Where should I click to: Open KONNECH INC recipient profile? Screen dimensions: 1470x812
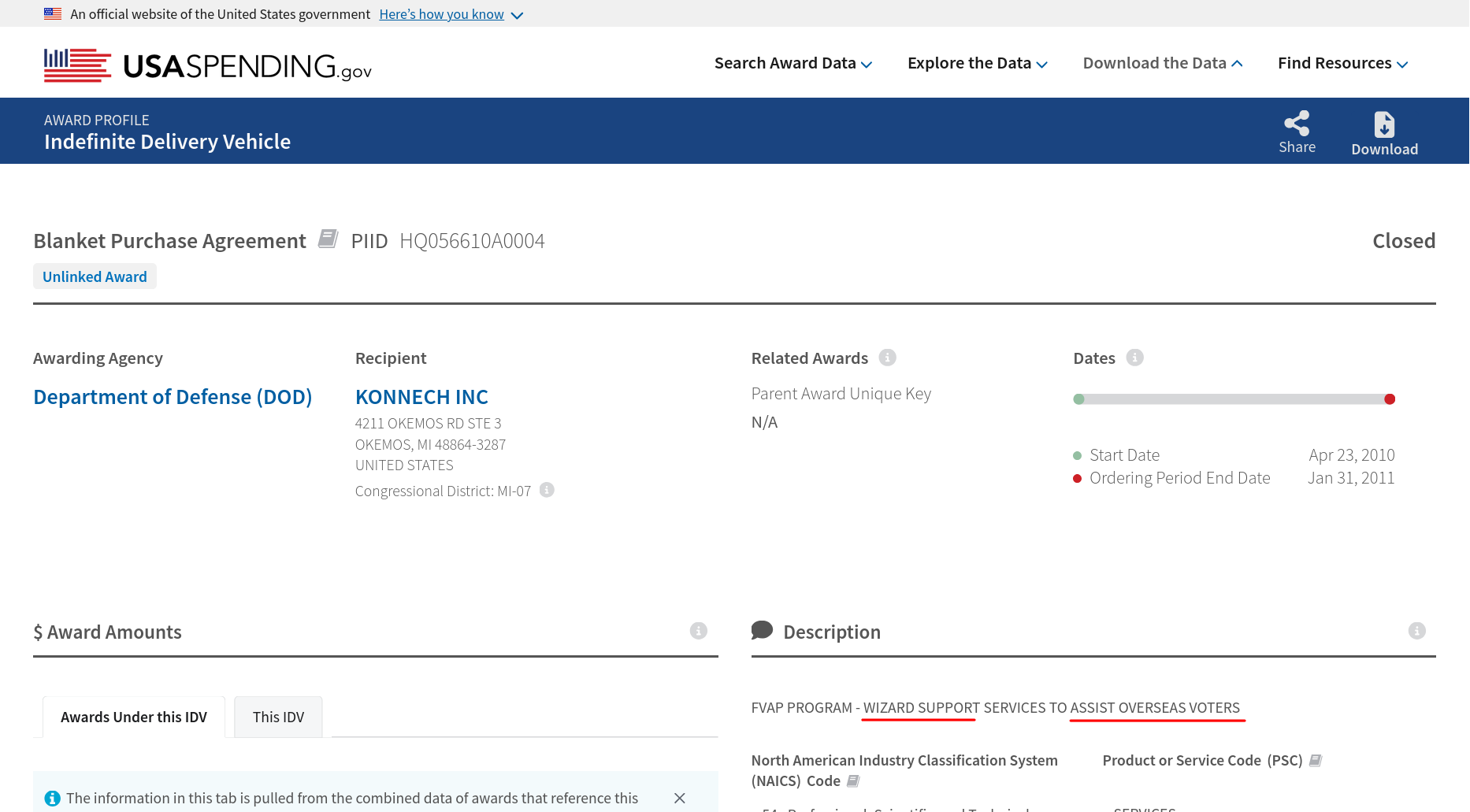[421, 397]
